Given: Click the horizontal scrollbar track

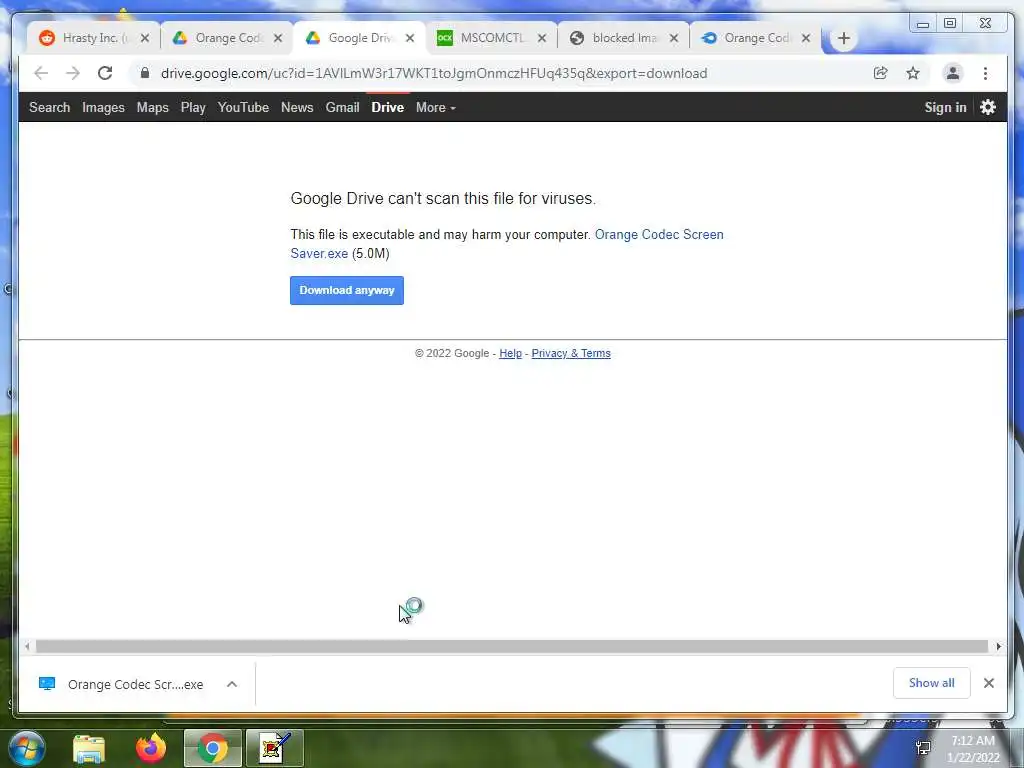Looking at the screenshot, I should tap(512, 646).
